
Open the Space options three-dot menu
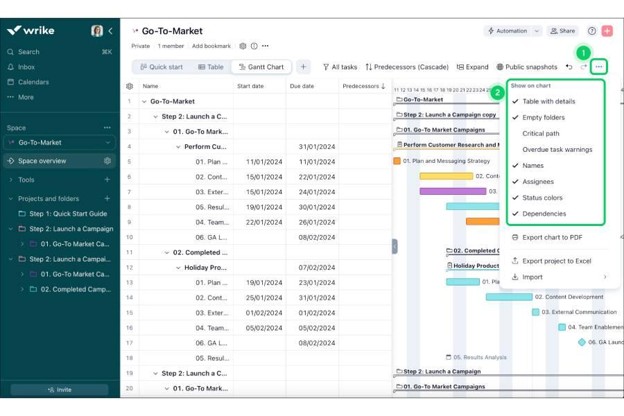(107, 128)
